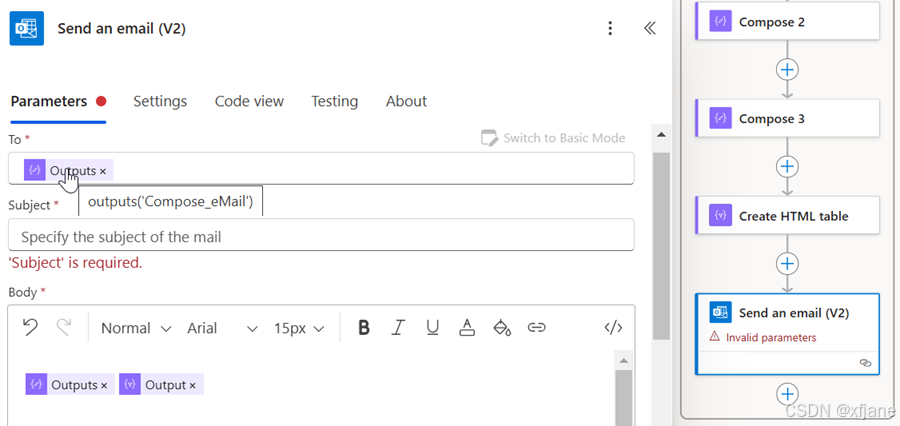The image size is (900, 426).
Task: Click the insert link icon
Action: [536, 328]
